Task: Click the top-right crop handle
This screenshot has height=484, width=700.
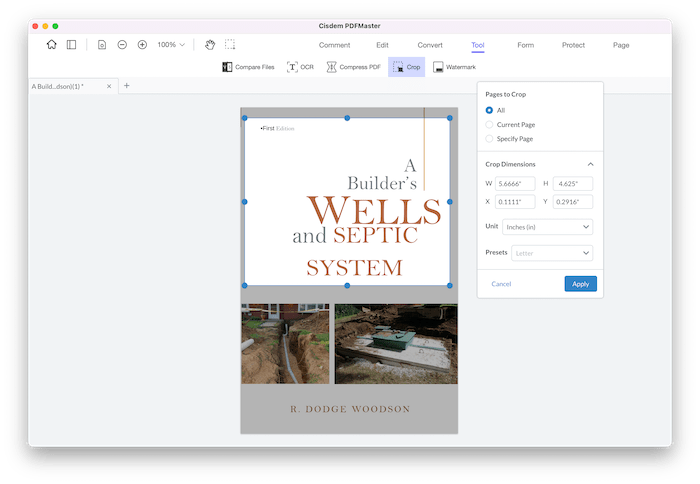Action: coord(450,118)
